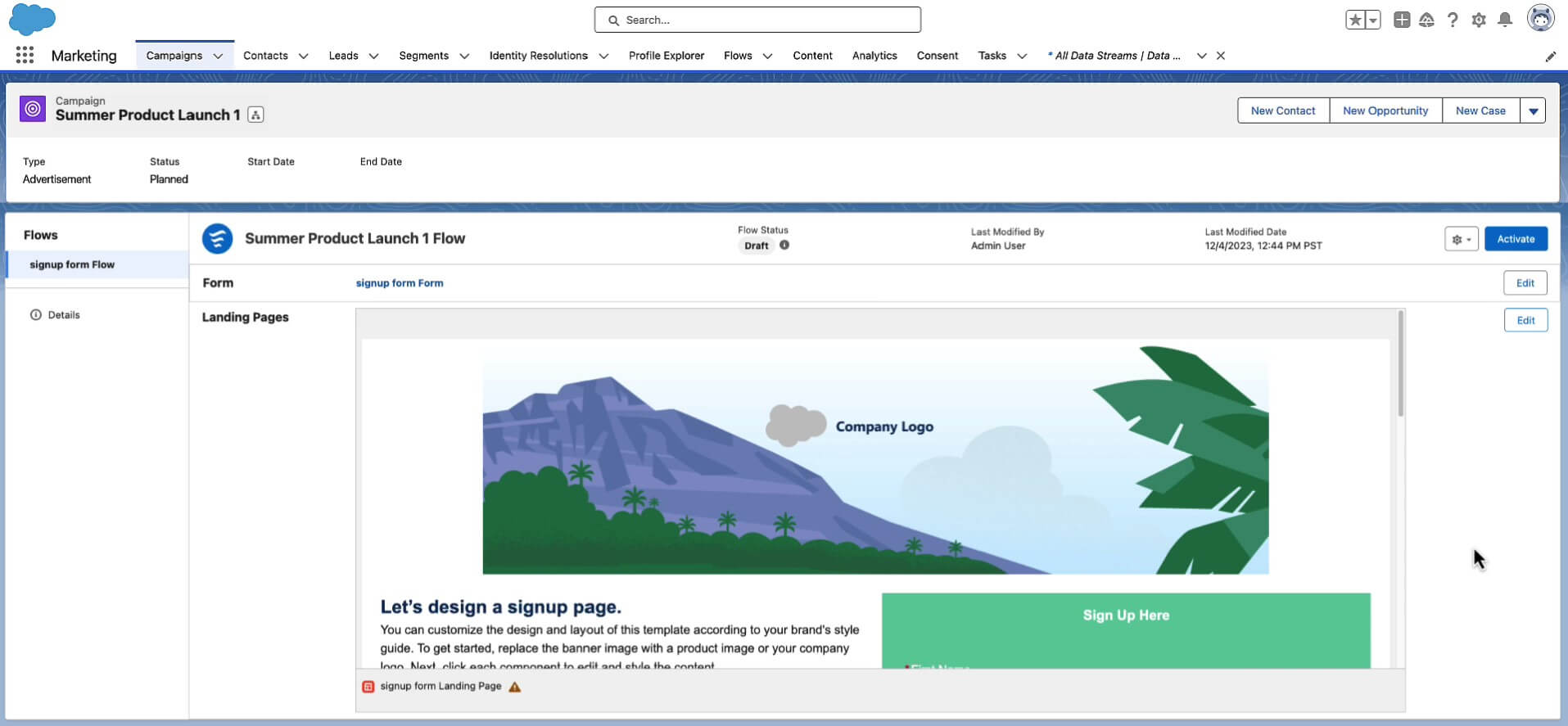Image resolution: width=1568 pixels, height=726 pixels.
Task: Open the Favorites star icon
Action: 1355,20
